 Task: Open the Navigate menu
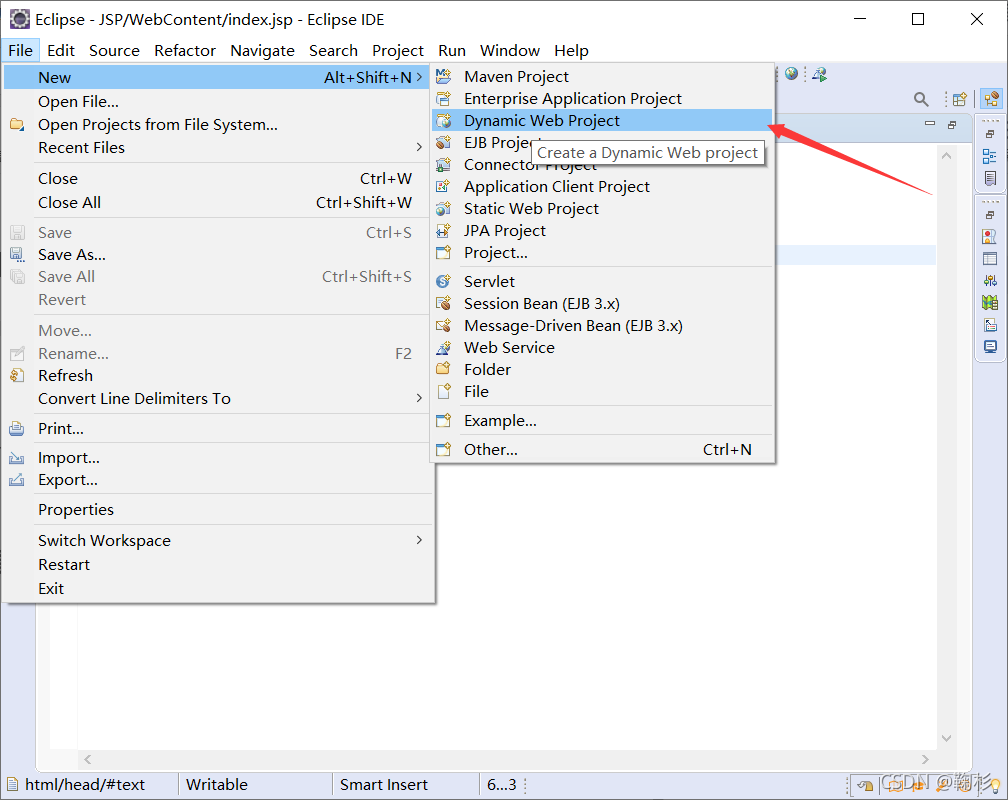click(x=262, y=50)
